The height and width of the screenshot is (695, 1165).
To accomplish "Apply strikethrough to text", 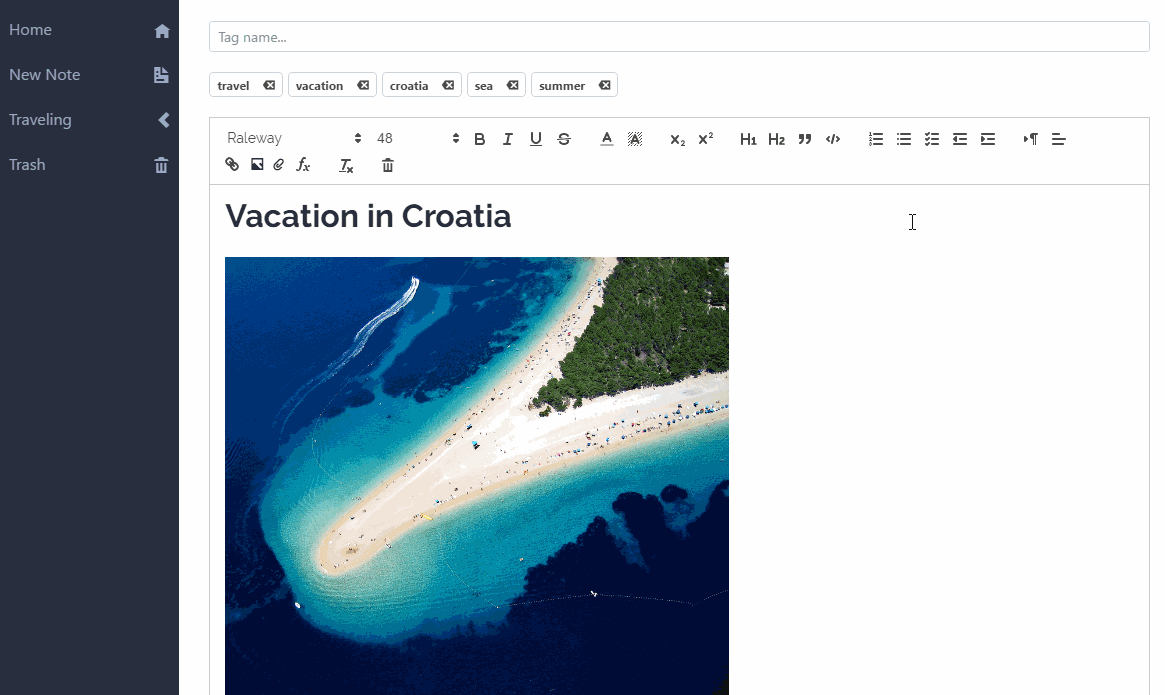I will click(x=564, y=139).
